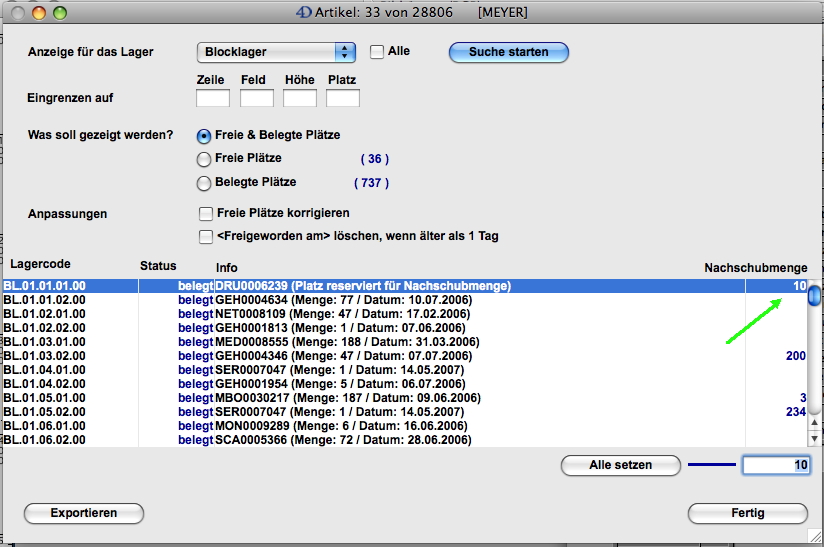Open the Blocklager warehouse dropdown
This screenshot has height=547, width=824.
click(276, 52)
